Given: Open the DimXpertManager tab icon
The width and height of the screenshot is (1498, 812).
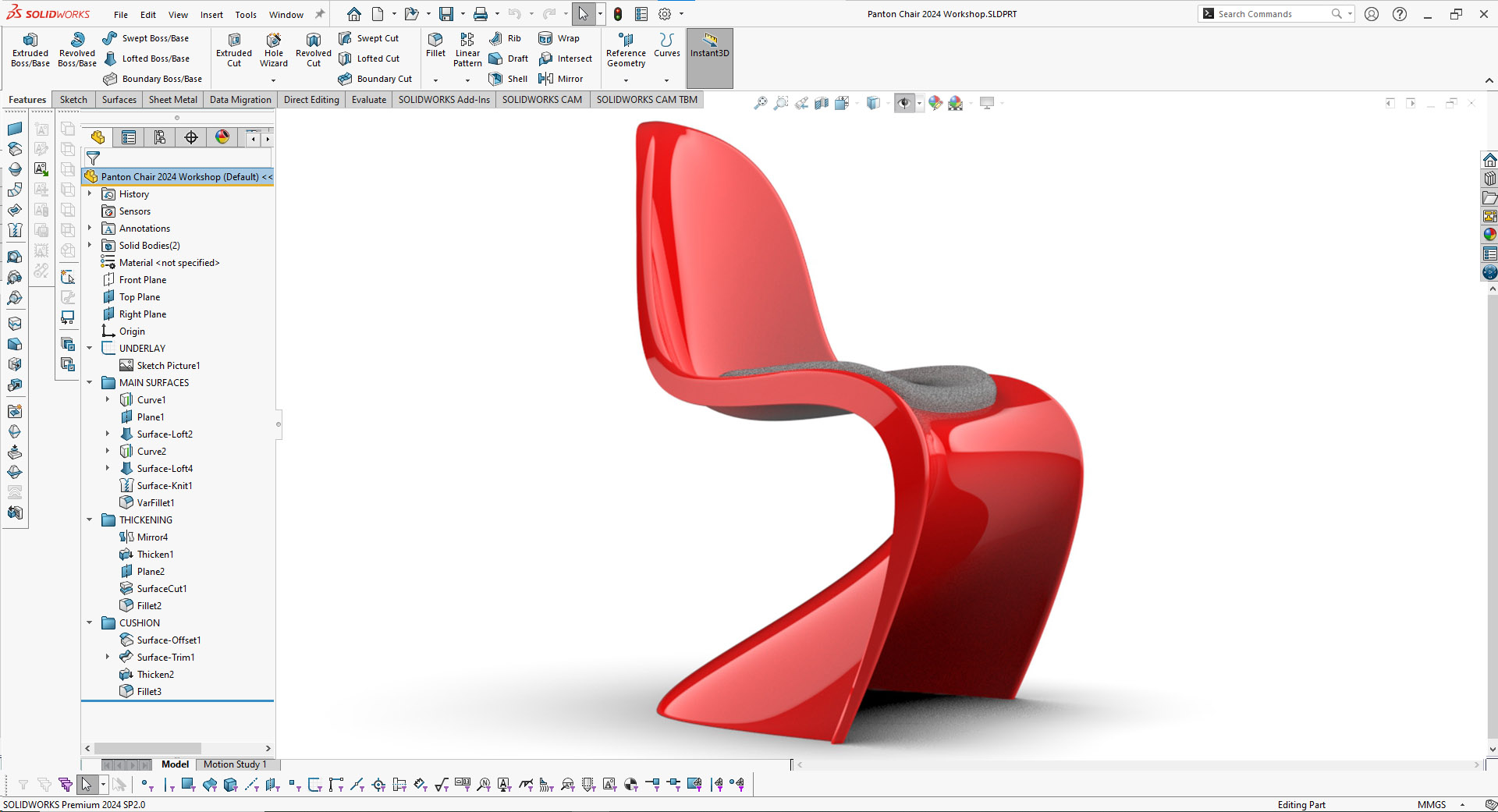Looking at the screenshot, I should [x=191, y=137].
